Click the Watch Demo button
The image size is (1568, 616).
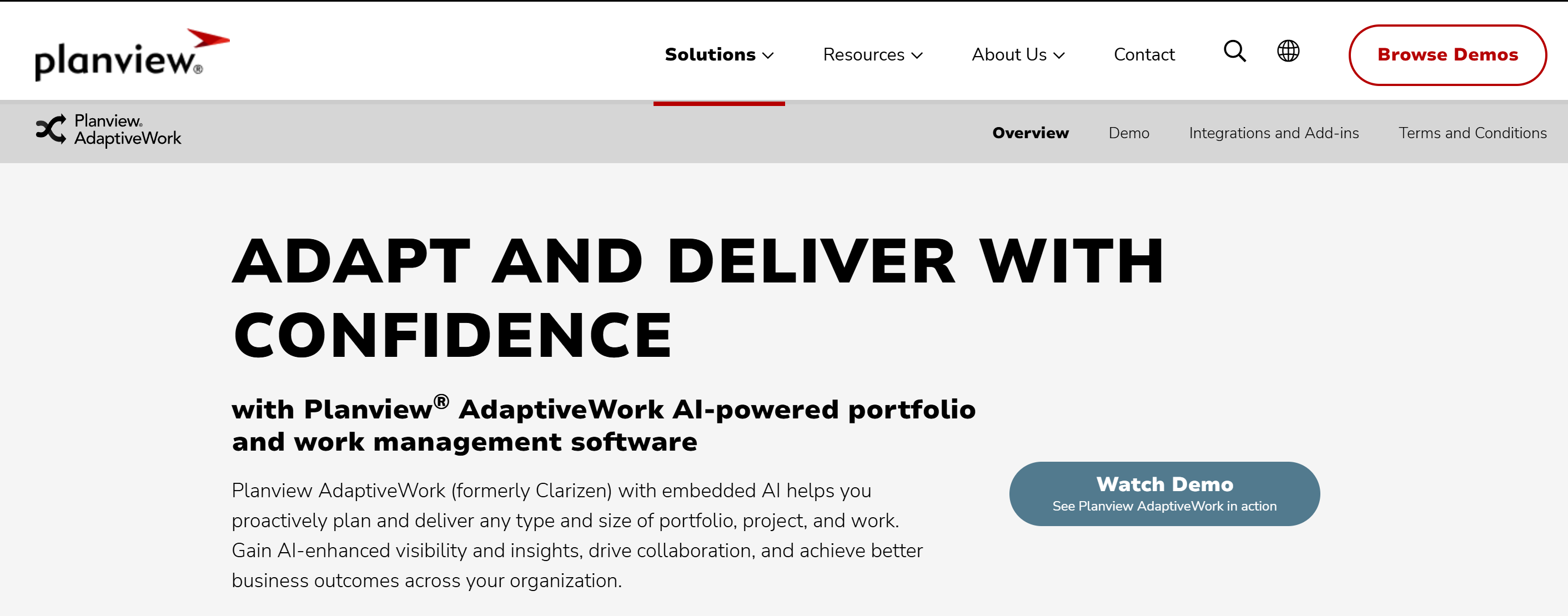(x=1164, y=494)
